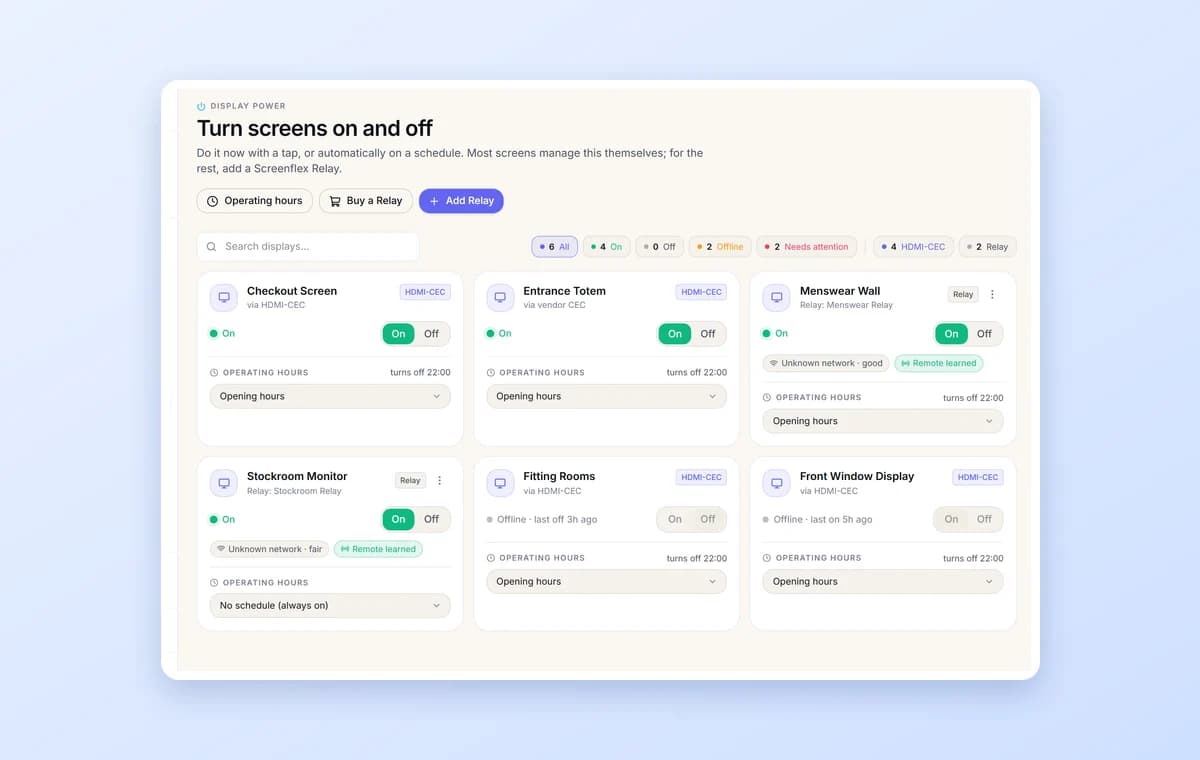1200x760 pixels.
Task: Open the Stockroom Monitor three-dot menu
Action: [x=439, y=480]
